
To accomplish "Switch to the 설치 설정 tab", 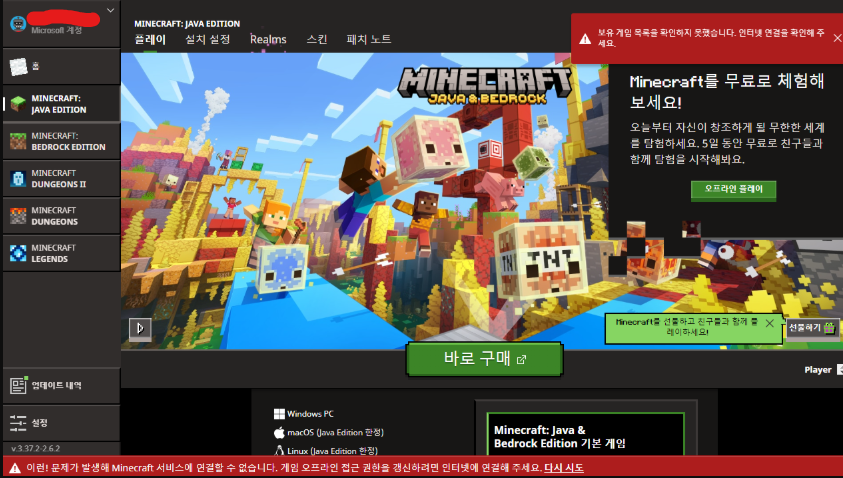I will (x=208, y=39).
